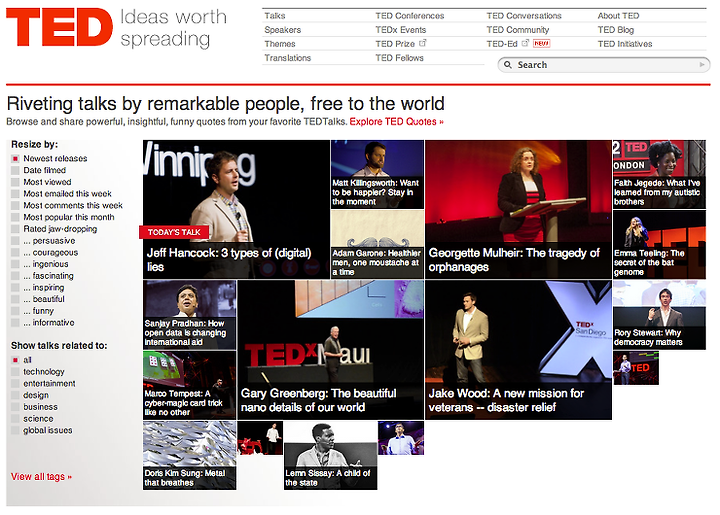Select the Most viewed checkbox
Image resolution: width=720 pixels, height=515 pixels.
pos(15,182)
